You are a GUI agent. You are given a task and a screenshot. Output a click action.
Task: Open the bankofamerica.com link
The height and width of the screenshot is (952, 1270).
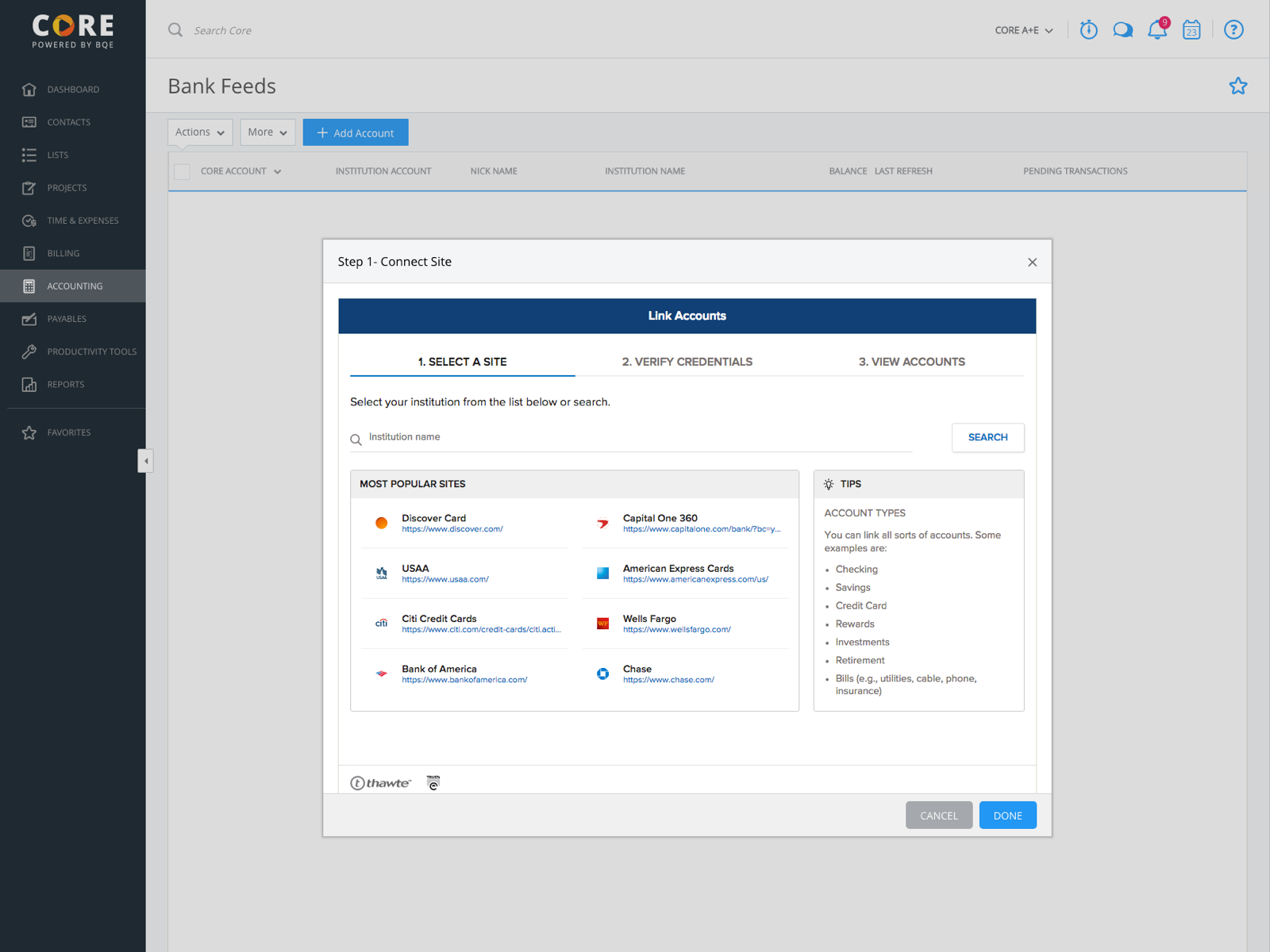[464, 680]
